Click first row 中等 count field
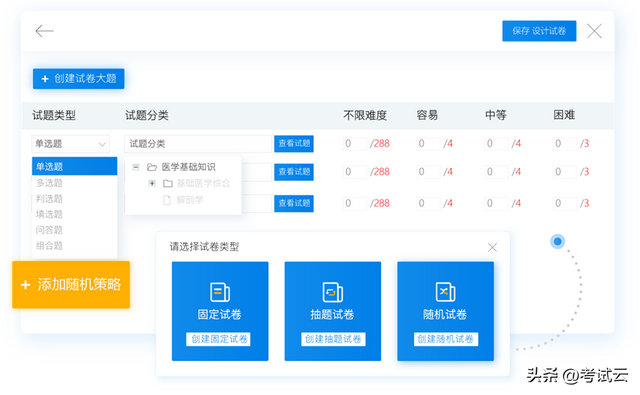640x395 pixels. click(x=496, y=144)
